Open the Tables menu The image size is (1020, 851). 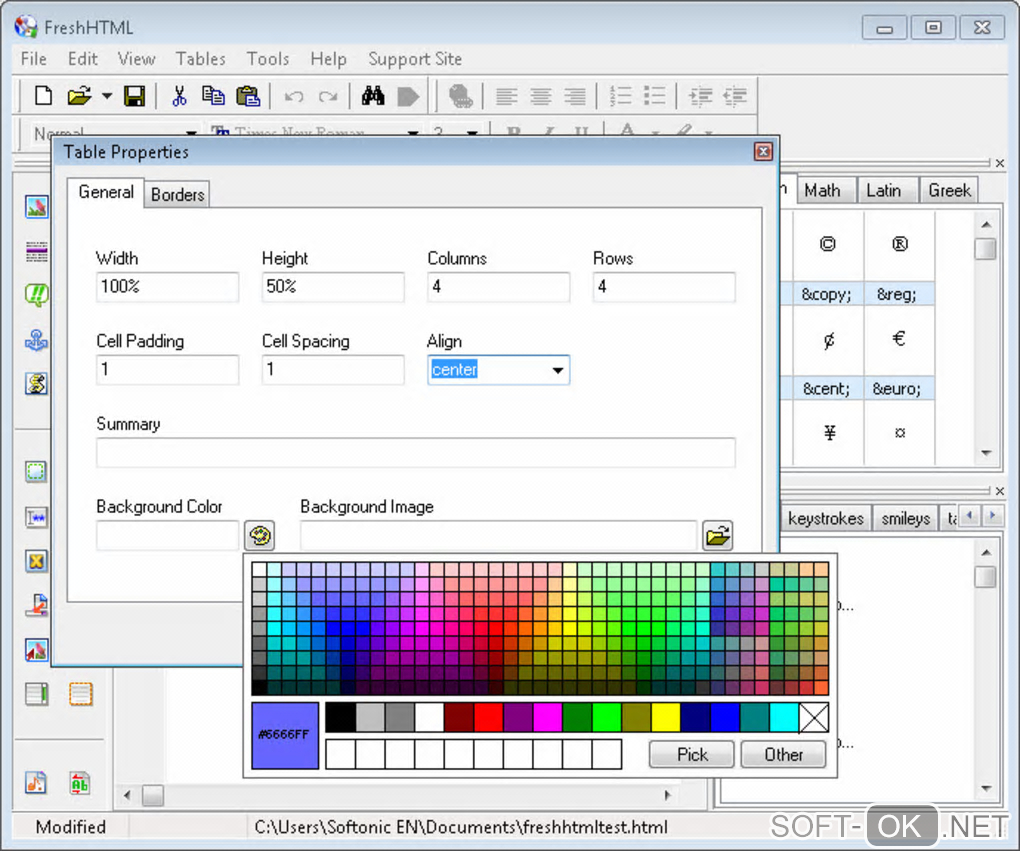click(x=200, y=59)
